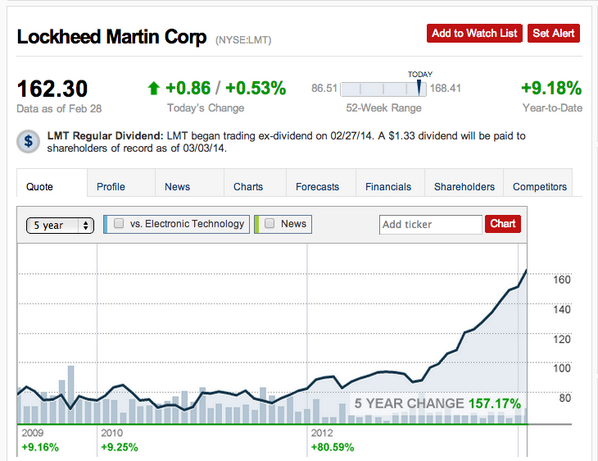Click the 52-week high 168.41
The height and width of the screenshot is (461, 598).
(x=445, y=88)
